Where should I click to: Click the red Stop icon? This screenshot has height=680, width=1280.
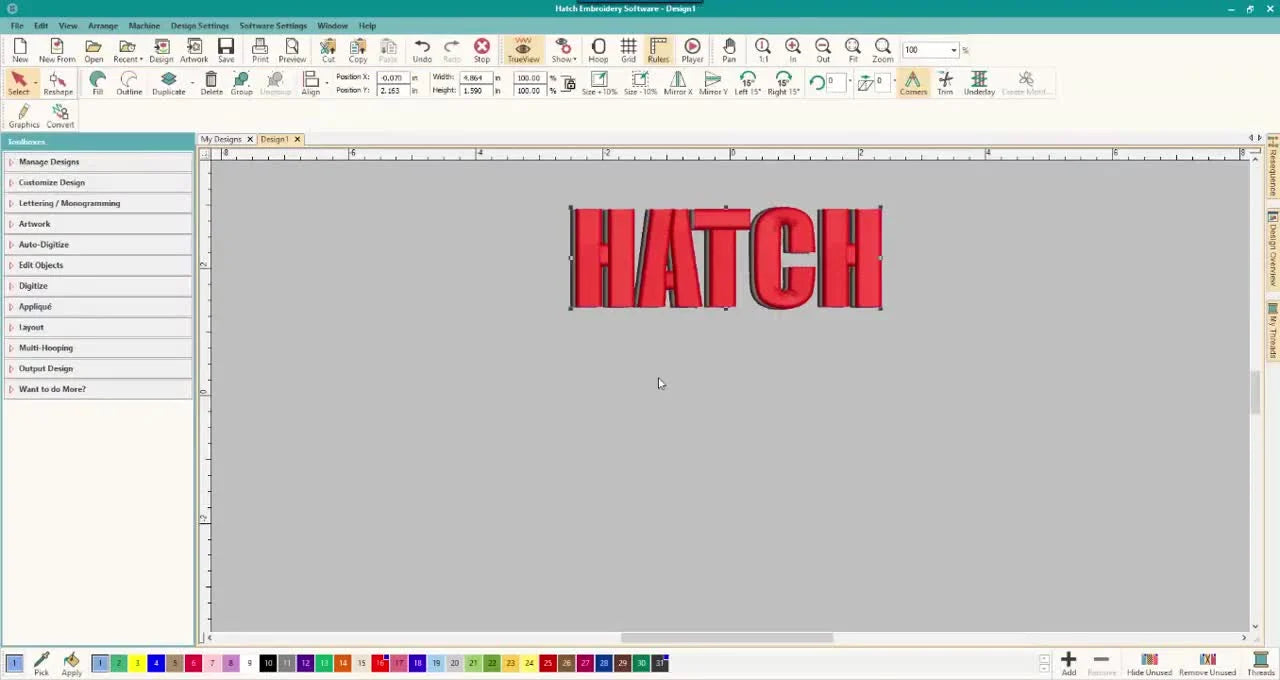pos(482,50)
